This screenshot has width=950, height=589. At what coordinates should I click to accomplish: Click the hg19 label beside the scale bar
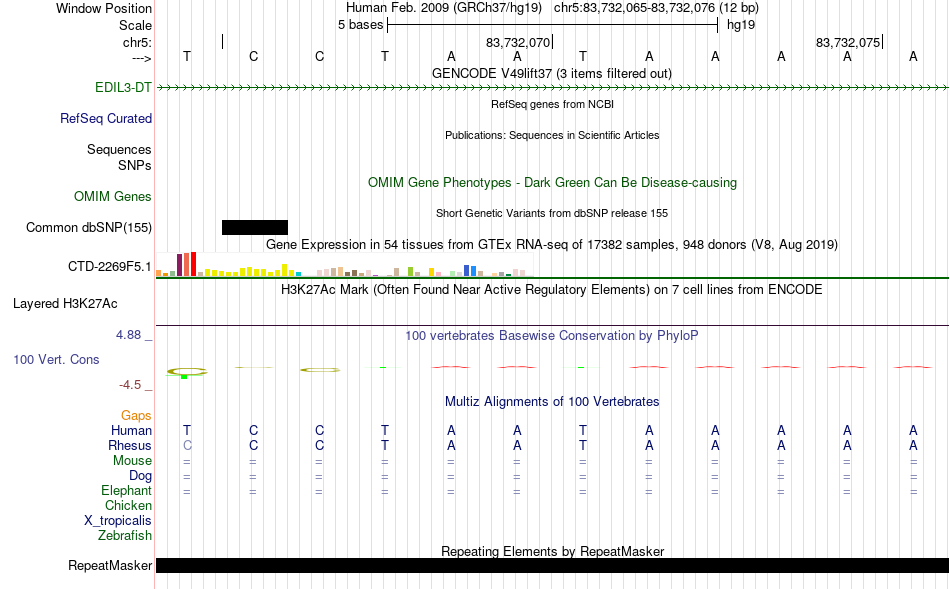[x=741, y=25]
